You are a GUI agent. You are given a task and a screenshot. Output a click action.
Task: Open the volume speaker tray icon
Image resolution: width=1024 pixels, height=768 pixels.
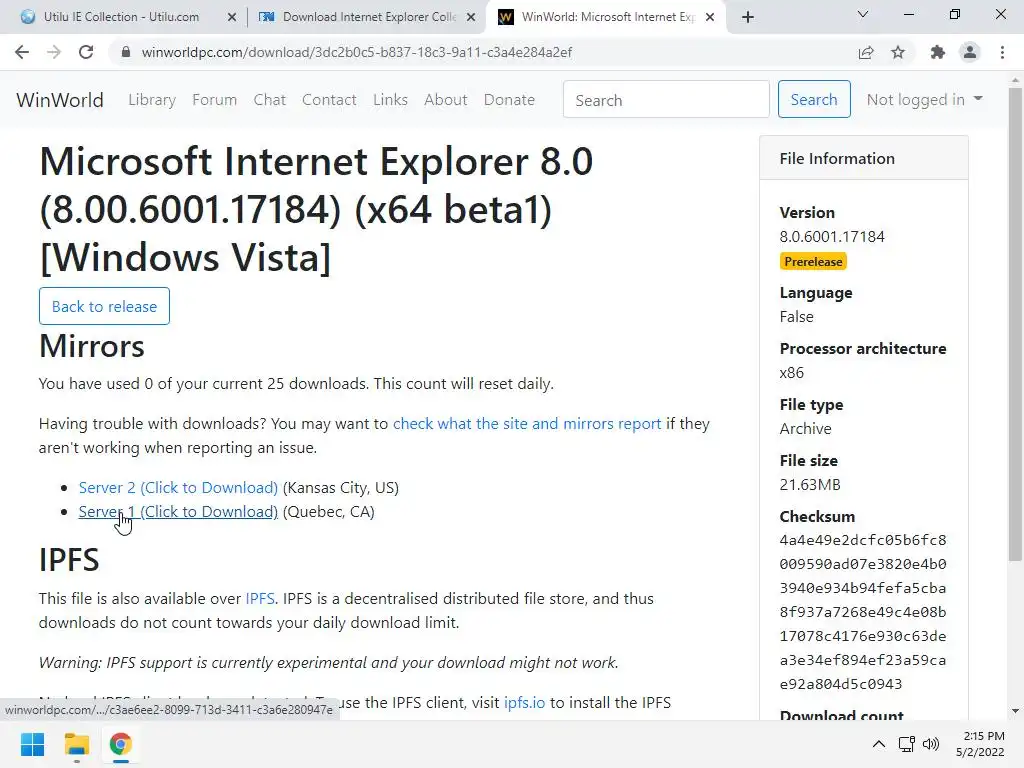pyautogui.click(x=931, y=744)
